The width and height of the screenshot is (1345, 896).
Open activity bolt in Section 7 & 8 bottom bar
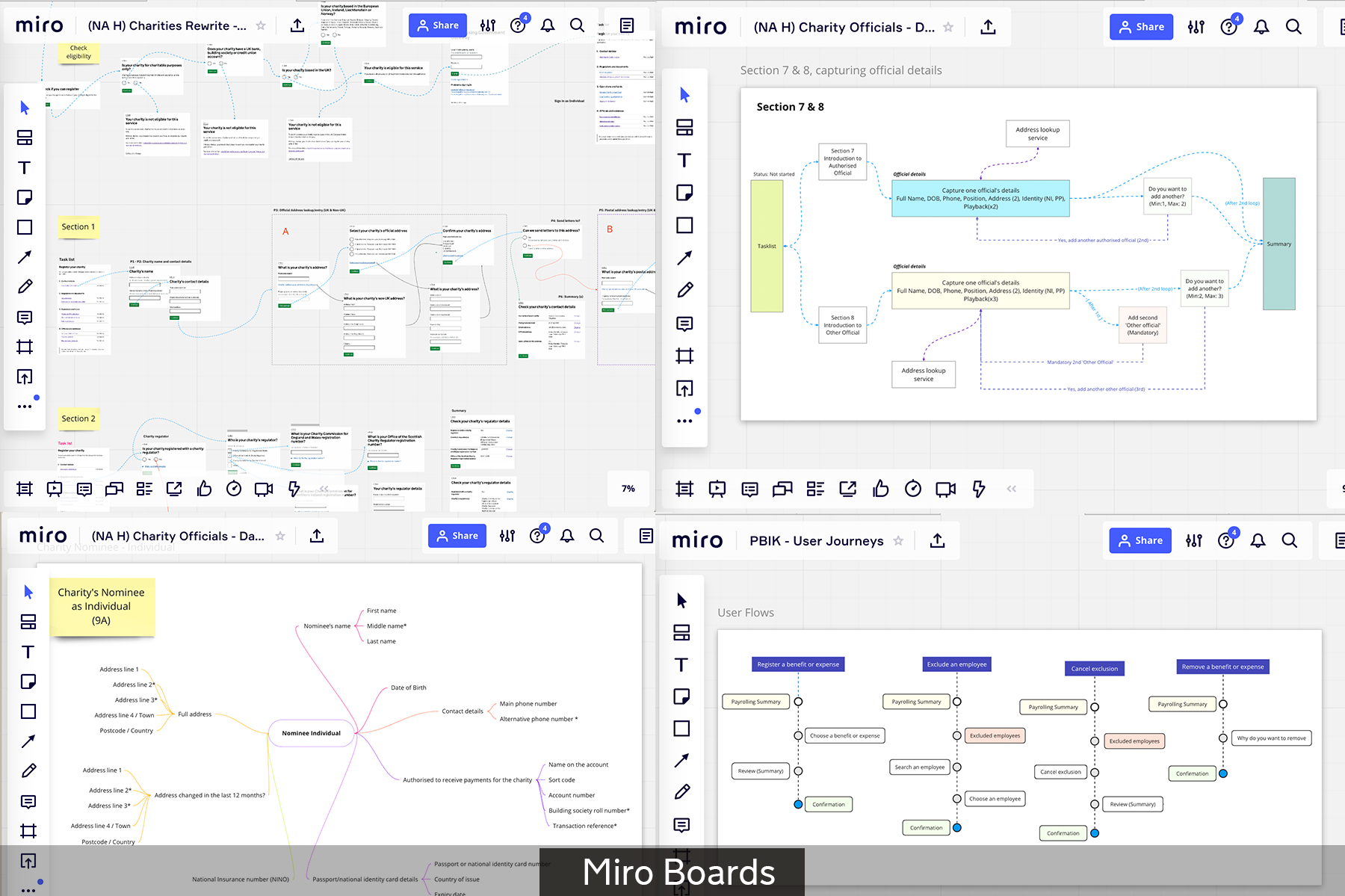point(979,489)
